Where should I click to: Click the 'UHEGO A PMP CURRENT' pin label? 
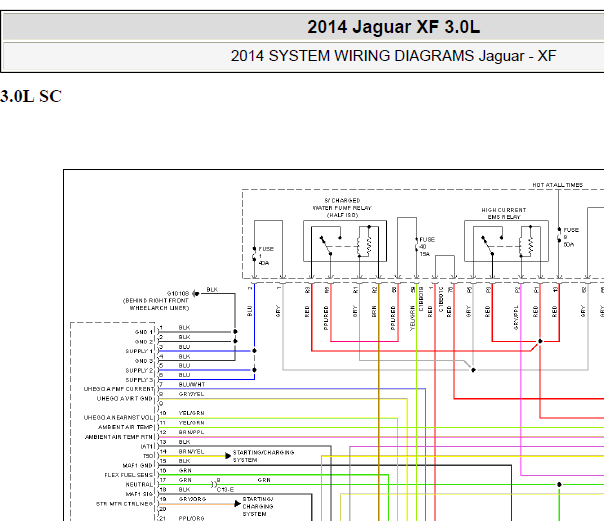(119, 389)
